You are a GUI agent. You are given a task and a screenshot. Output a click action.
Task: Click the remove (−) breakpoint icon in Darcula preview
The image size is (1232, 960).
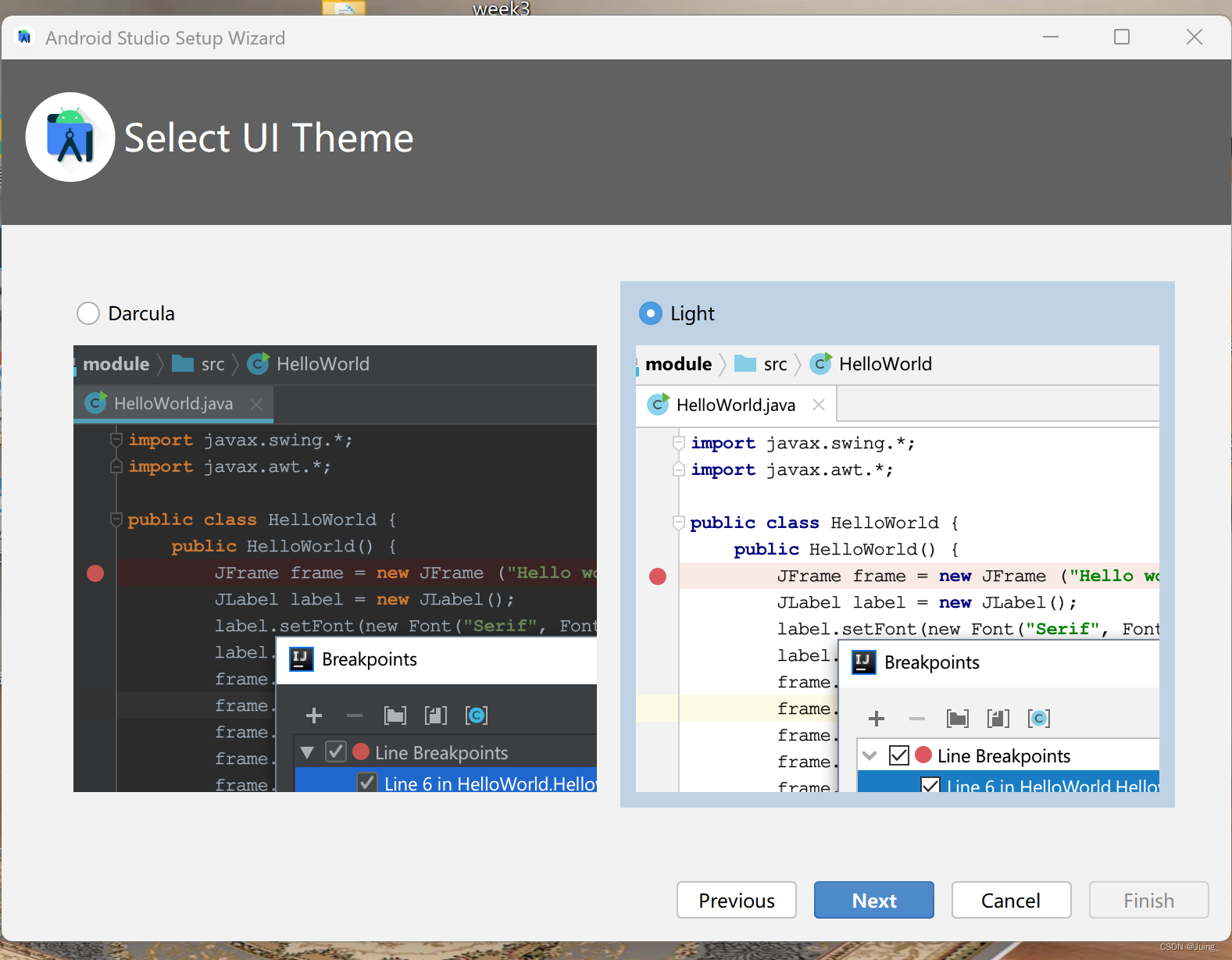355,716
